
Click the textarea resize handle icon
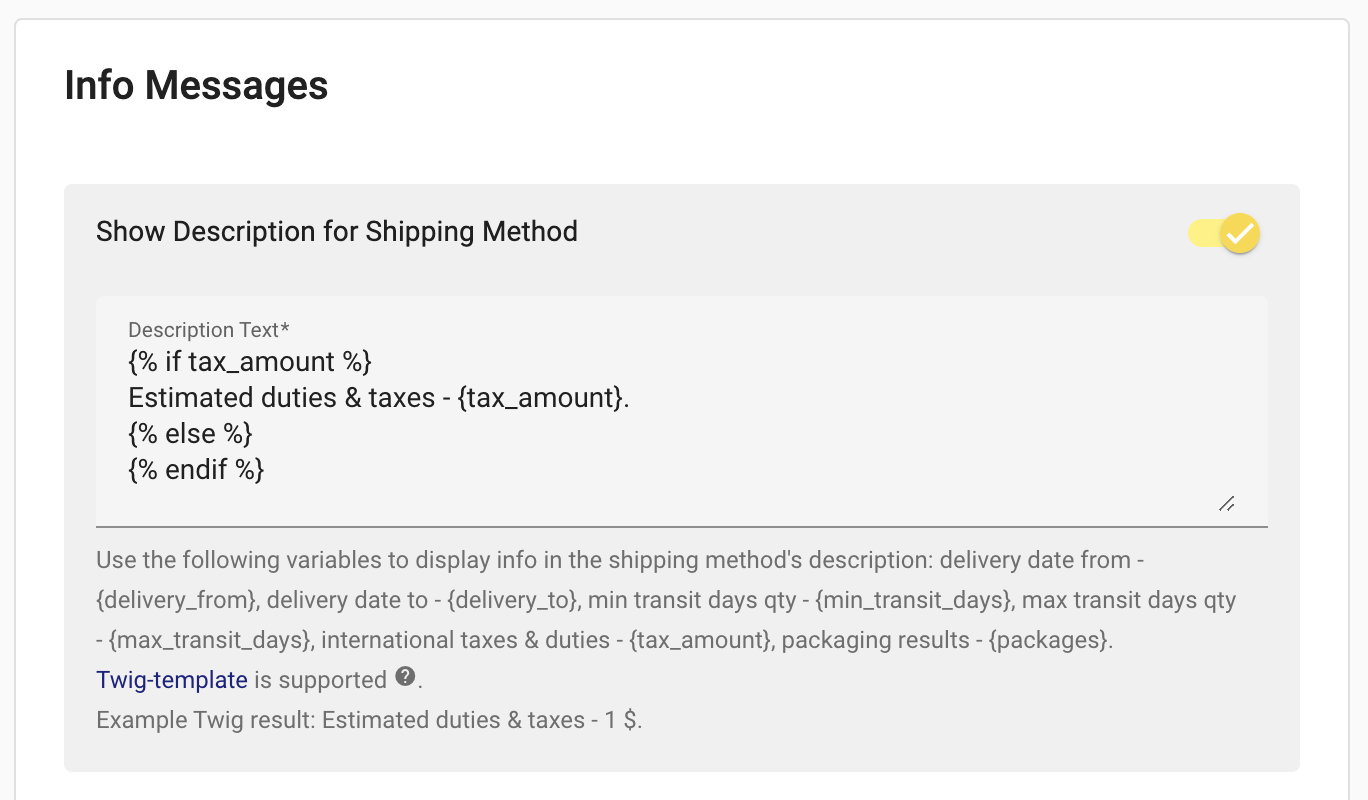click(1227, 503)
